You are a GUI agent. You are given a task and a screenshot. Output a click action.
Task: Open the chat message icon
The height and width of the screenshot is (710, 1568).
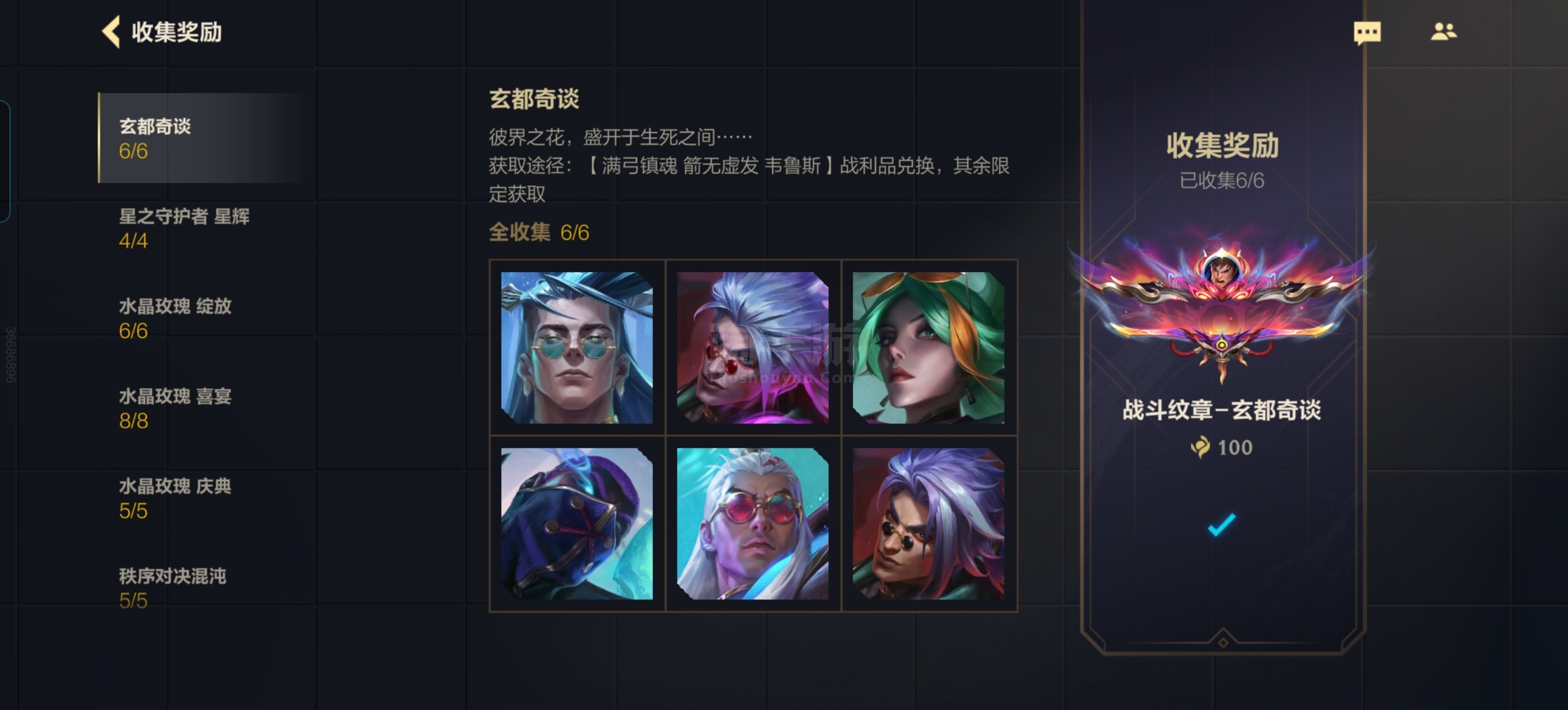click(1366, 33)
